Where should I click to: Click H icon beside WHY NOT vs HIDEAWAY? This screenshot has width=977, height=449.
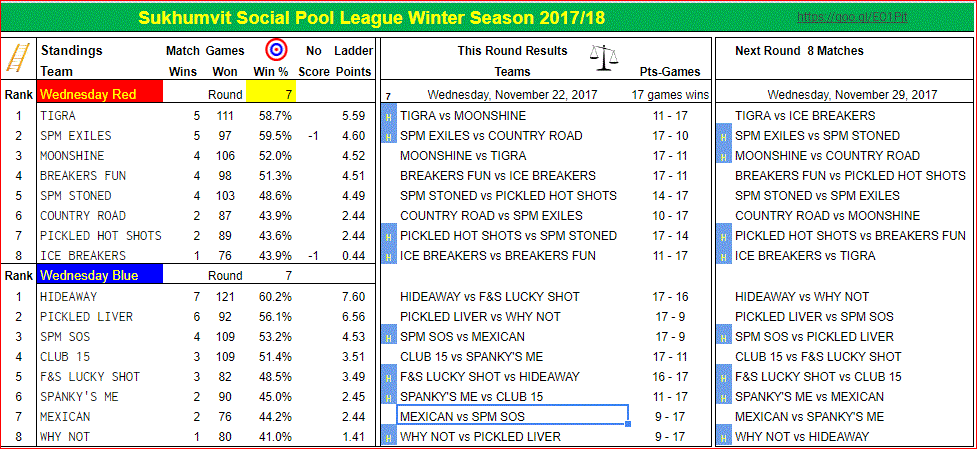pyautogui.click(x=723, y=437)
